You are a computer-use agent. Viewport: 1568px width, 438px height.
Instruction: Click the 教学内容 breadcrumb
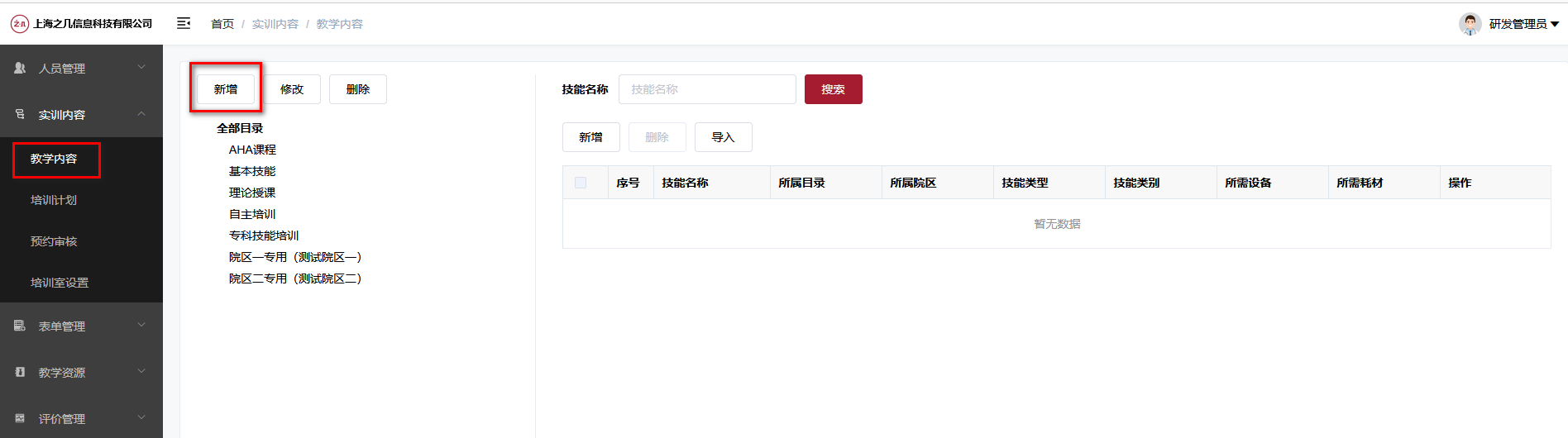pyautogui.click(x=340, y=24)
